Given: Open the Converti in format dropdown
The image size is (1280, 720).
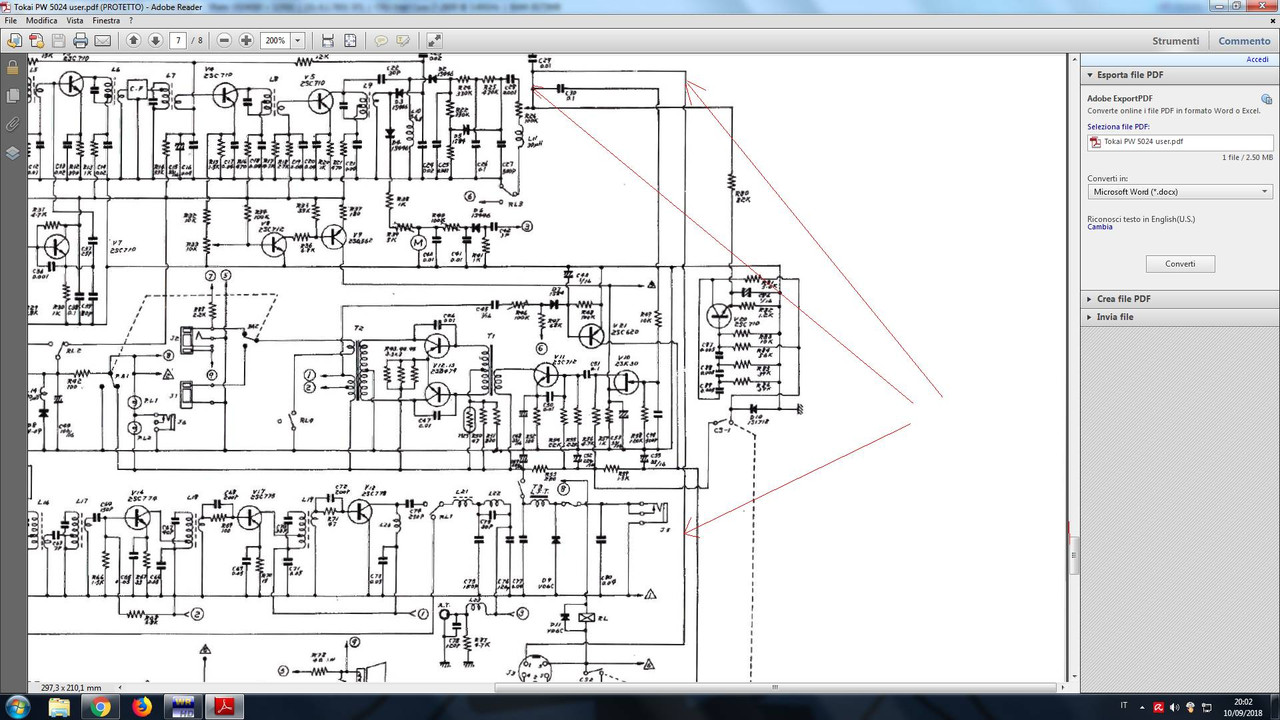Looking at the screenshot, I should pos(1180,191).
